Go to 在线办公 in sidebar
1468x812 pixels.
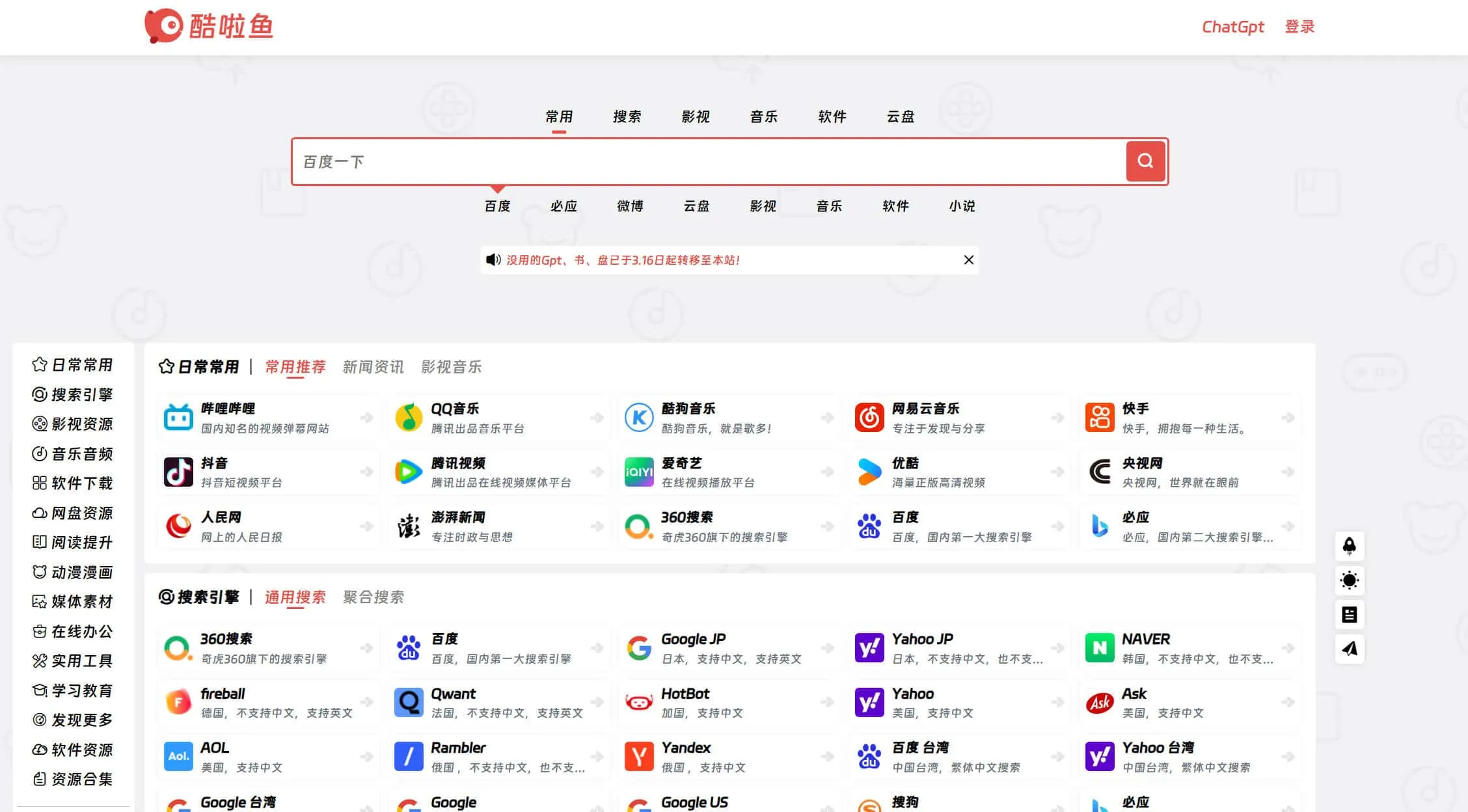72,631
